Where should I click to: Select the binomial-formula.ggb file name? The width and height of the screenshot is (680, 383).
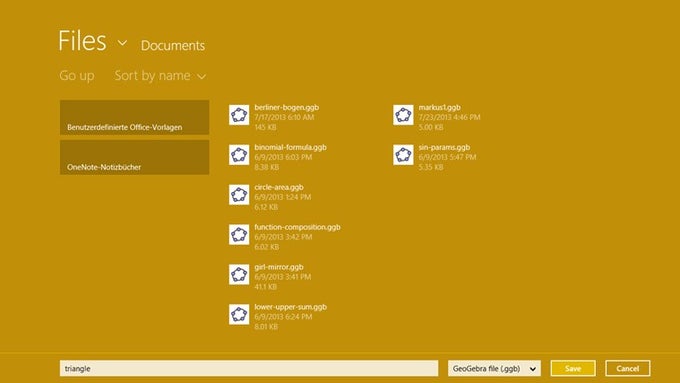291,147
